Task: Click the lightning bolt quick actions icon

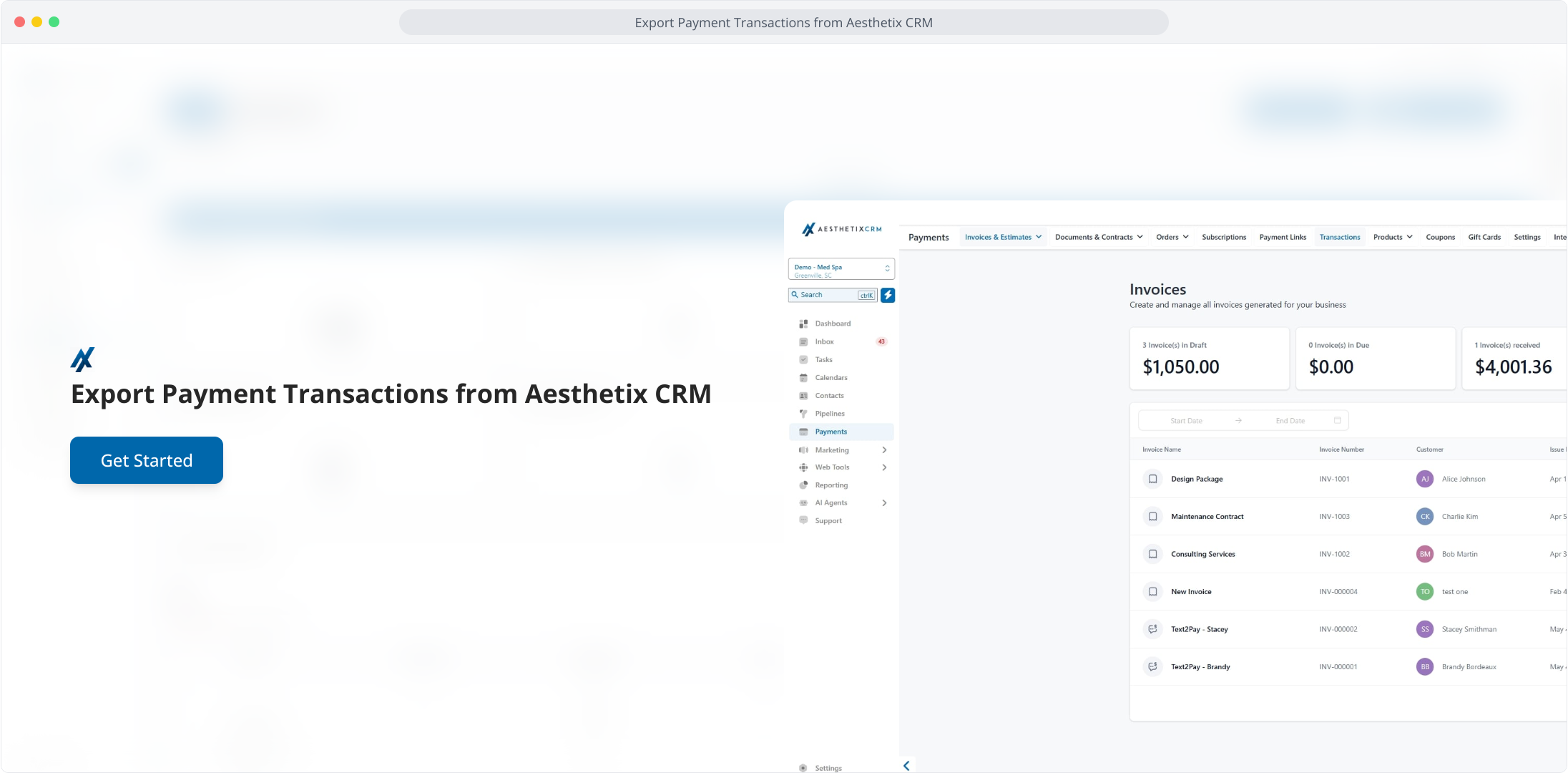Action: (888, 295)
